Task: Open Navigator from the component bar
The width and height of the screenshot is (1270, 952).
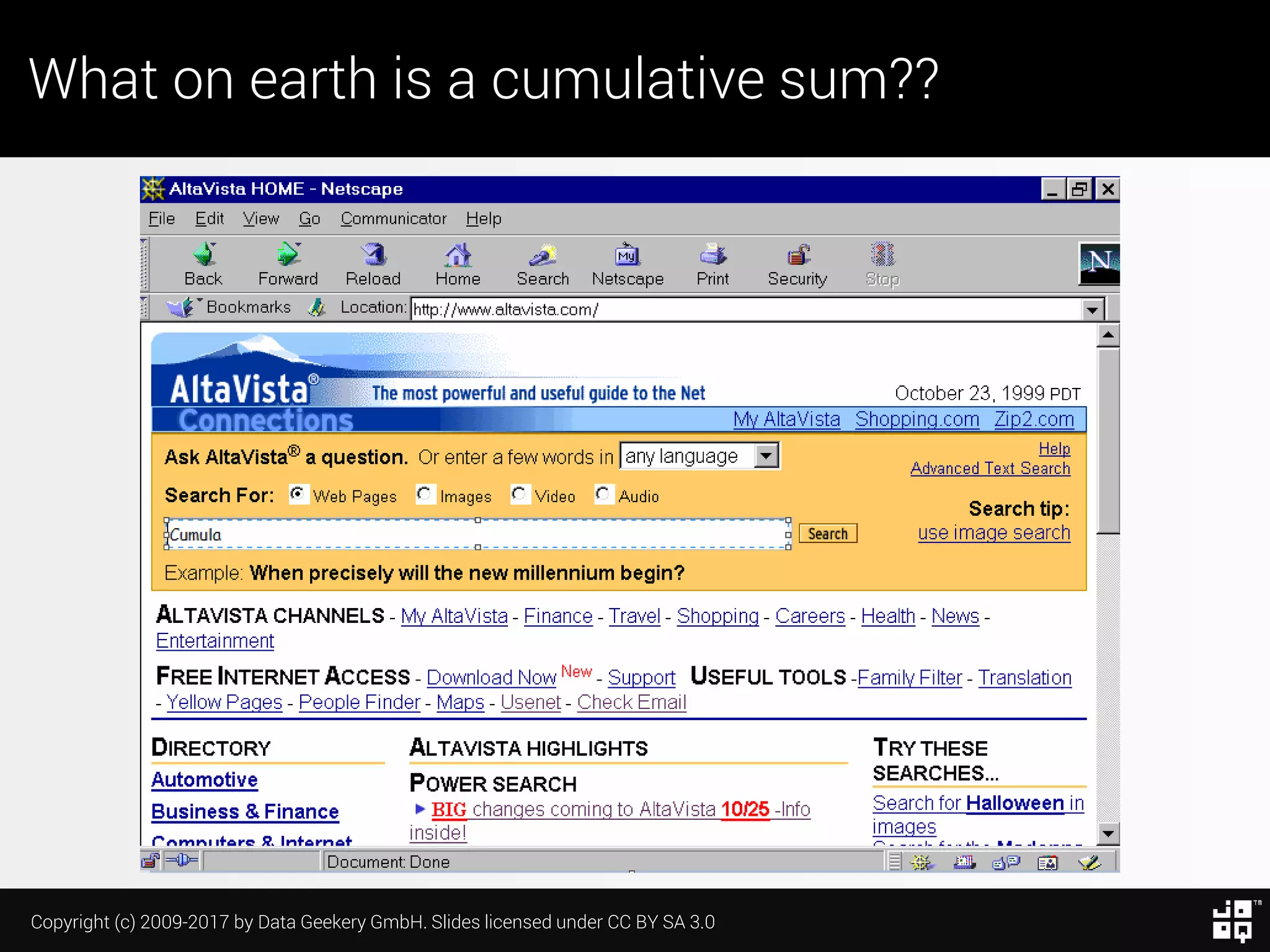Action: click(x=922, y=862)
